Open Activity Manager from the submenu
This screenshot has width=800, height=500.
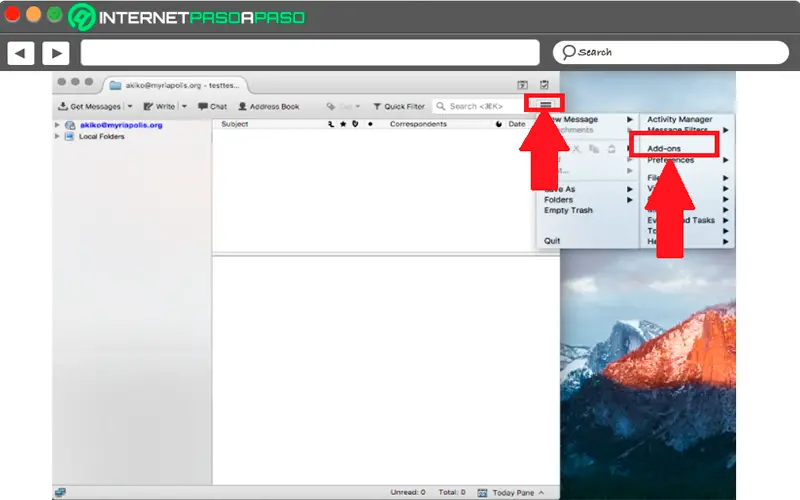[680, 119]
